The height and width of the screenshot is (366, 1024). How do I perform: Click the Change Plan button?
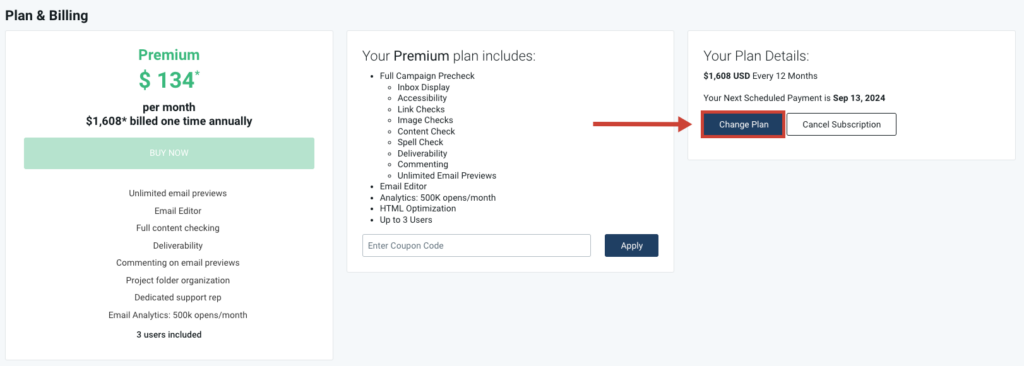(x=743, y=124)
